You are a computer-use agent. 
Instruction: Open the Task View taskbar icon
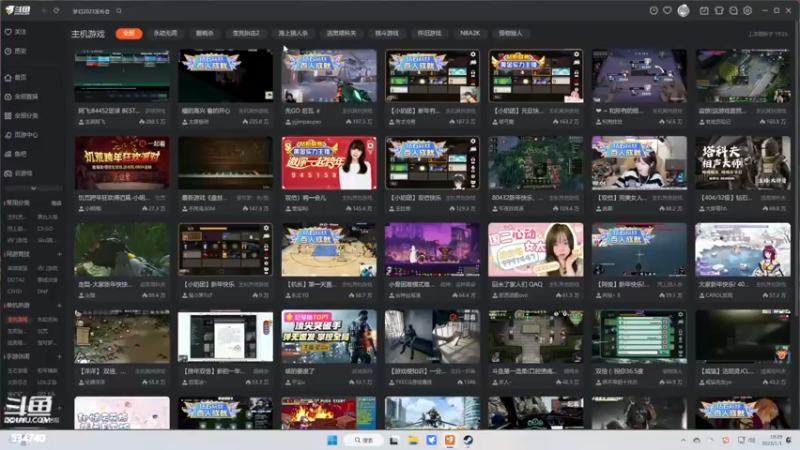394,440
